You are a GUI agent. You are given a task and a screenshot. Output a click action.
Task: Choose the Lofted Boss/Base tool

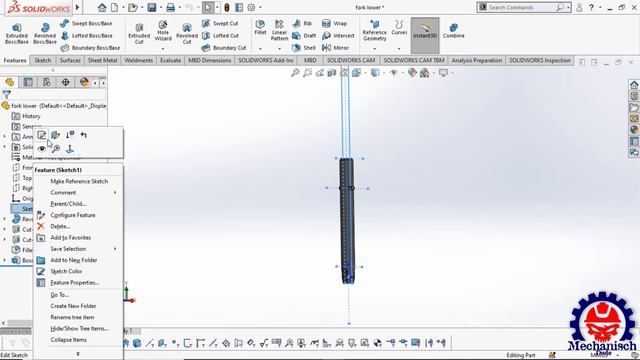(x=86, y=36)
